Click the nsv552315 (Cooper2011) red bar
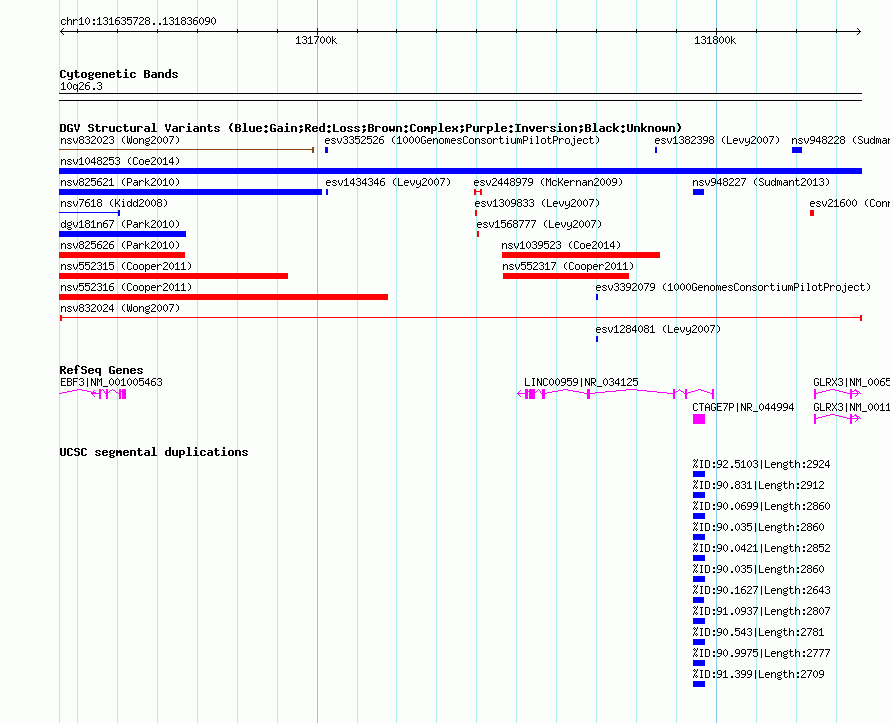Screen dimensions: 890x723 pyautogui.click(x=174, y=276)
